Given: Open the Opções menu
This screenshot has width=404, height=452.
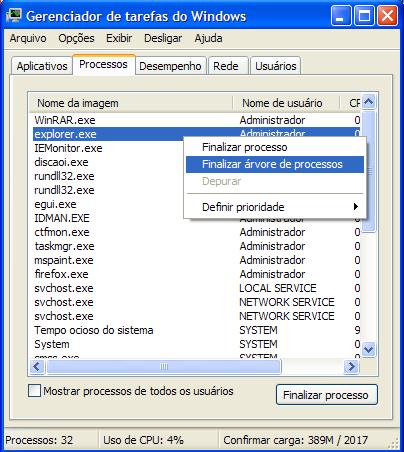Looking at the screenshot, I should tap(76, 38).
